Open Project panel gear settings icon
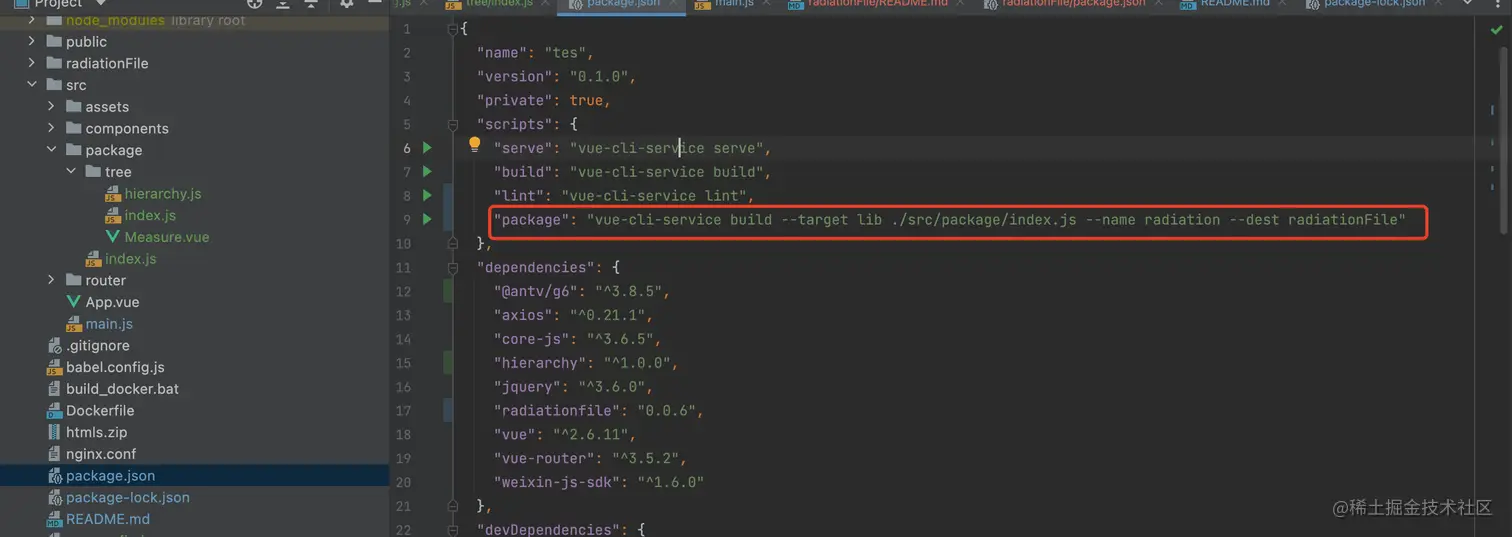This screenshot has height=537, width=1512. (x=346, y=4)
